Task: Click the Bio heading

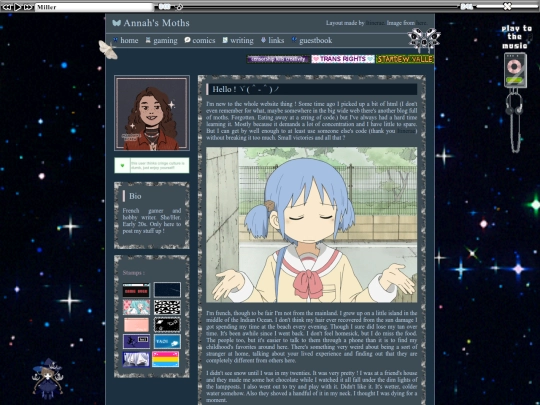Action: (135, 196)
